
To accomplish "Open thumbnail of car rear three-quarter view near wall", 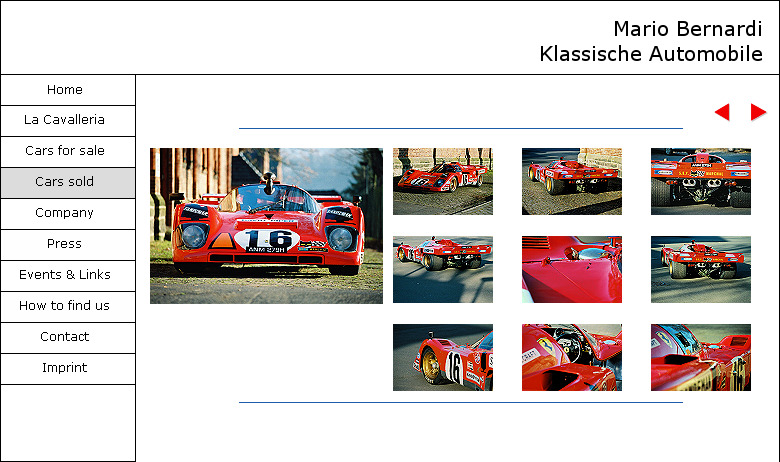I will pos(572,181).
